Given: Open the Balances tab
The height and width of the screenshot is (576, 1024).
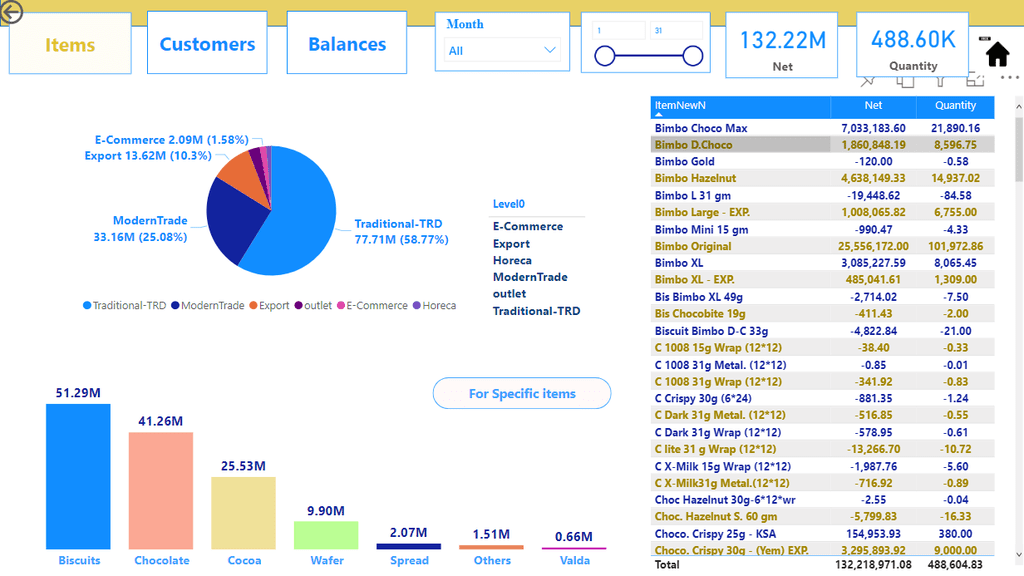Looking at the screenshot, I should [347, 44].
